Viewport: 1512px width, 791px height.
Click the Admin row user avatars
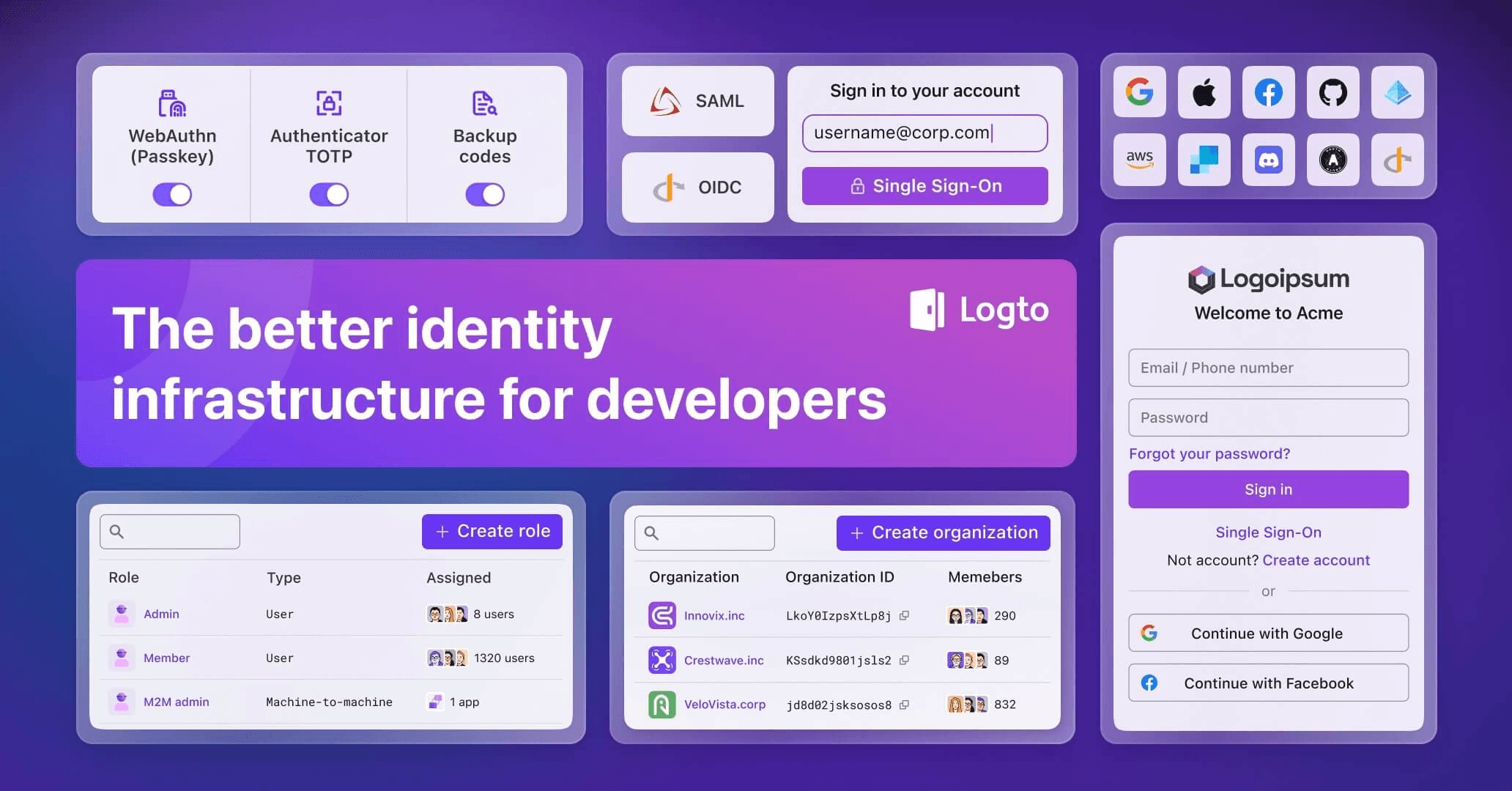447,614
